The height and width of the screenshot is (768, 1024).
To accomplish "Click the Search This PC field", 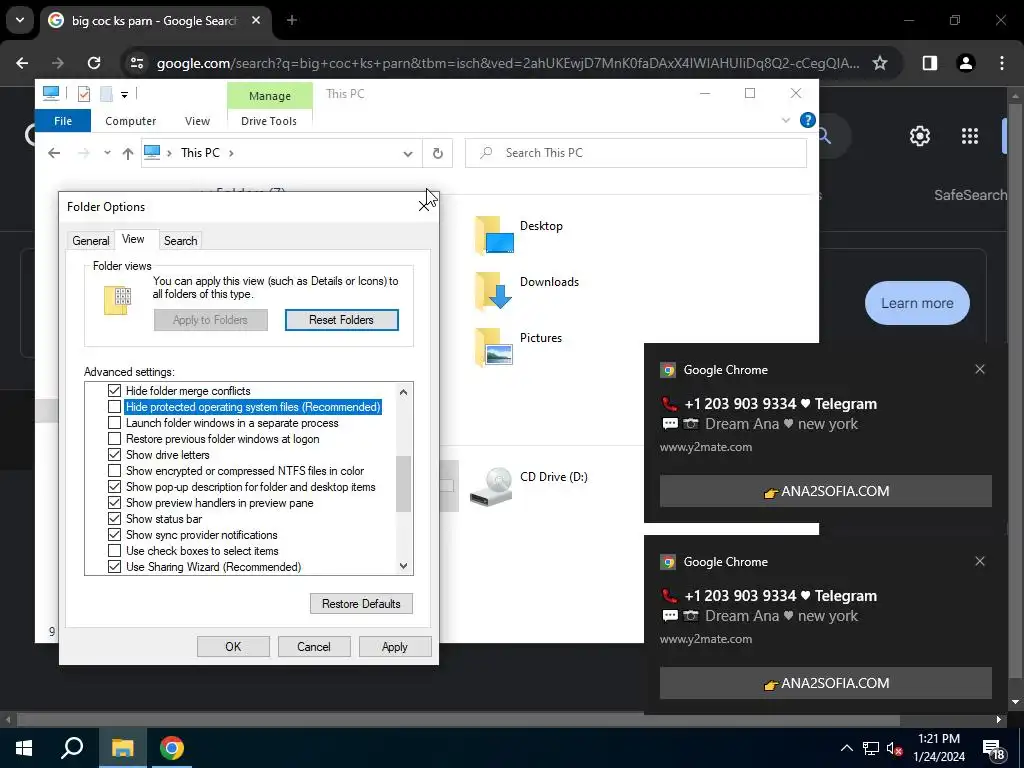I will tap(635, 153).
